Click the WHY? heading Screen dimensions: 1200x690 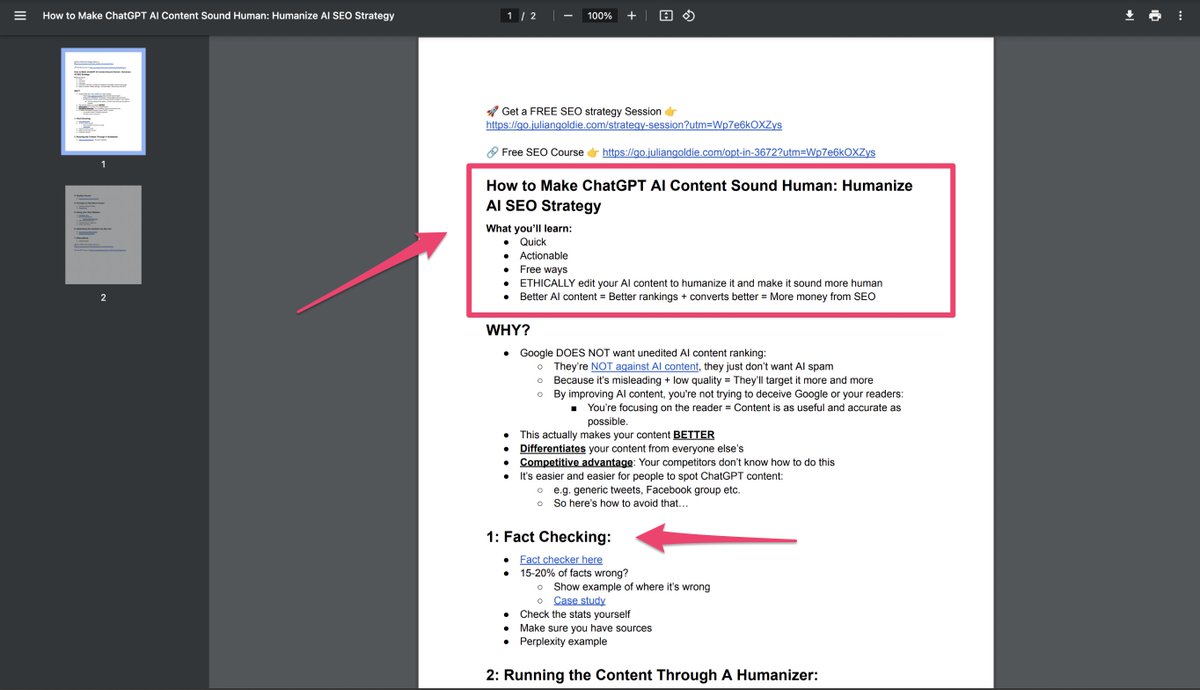pos(508,331)
